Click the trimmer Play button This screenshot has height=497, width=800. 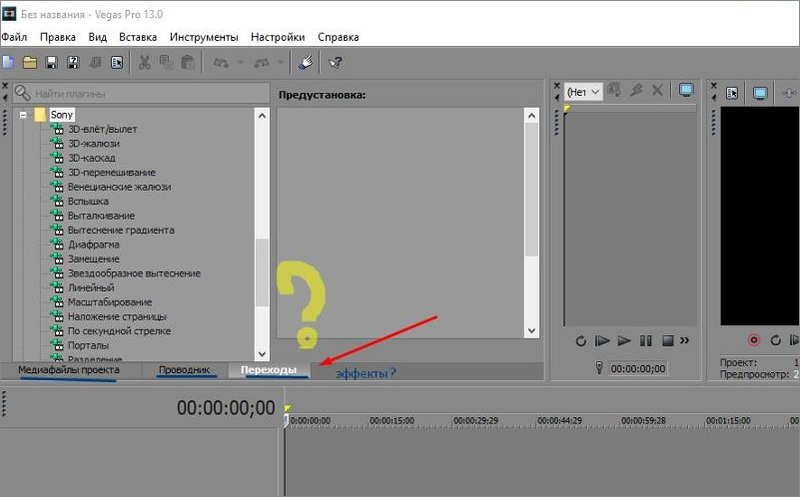(x=624, y=341)
